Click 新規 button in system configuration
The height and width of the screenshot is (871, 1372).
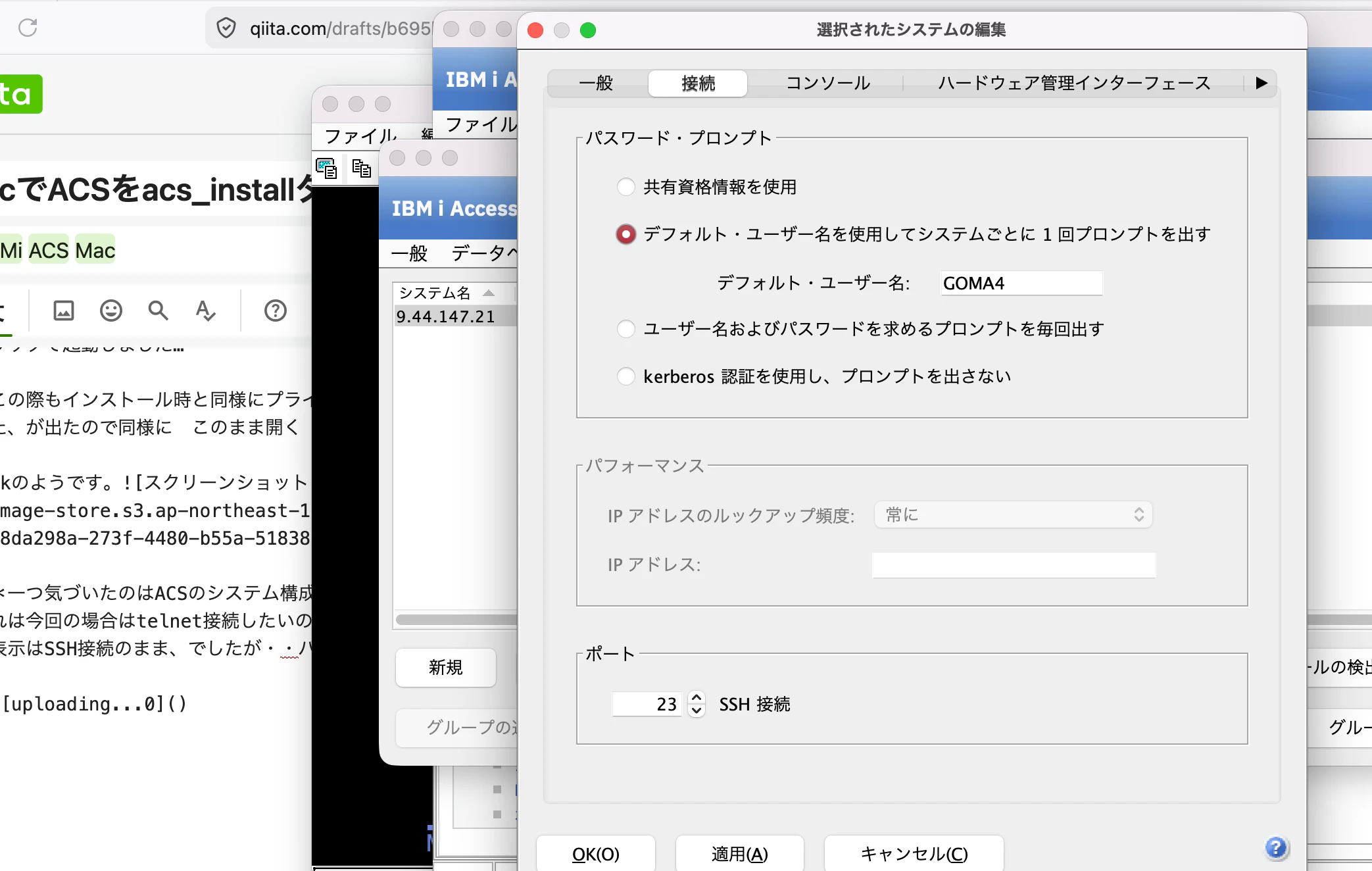tap(446, 668)
